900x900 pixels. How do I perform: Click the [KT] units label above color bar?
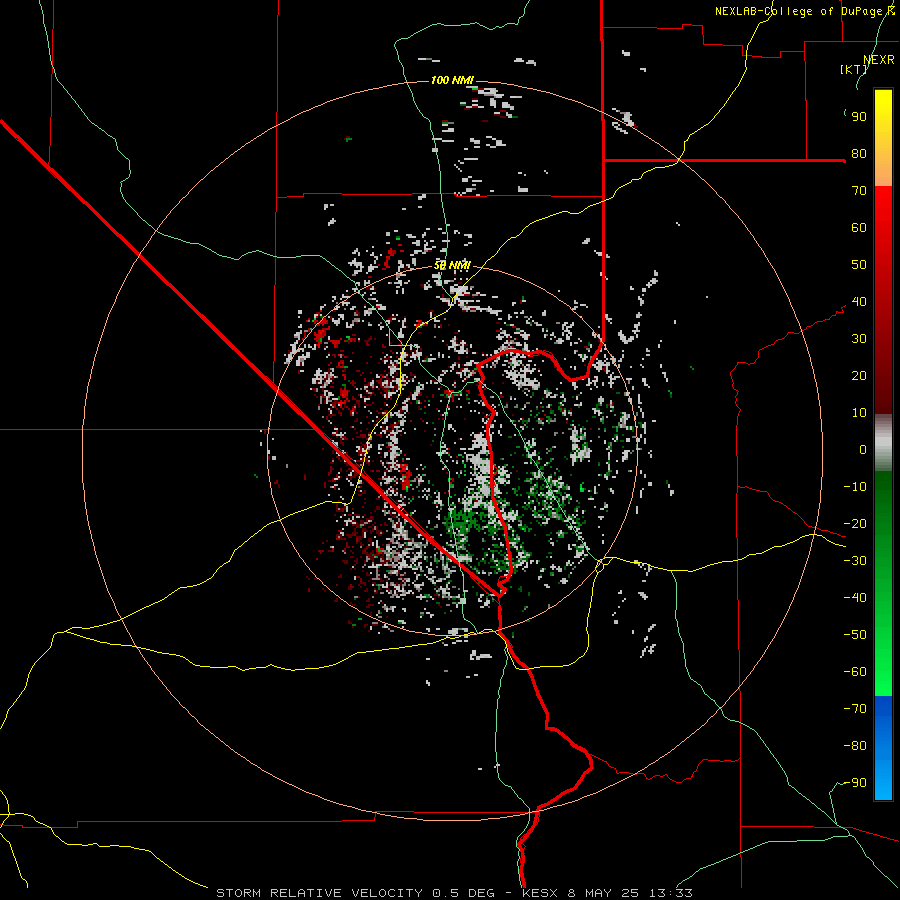[x=854, y=69]
